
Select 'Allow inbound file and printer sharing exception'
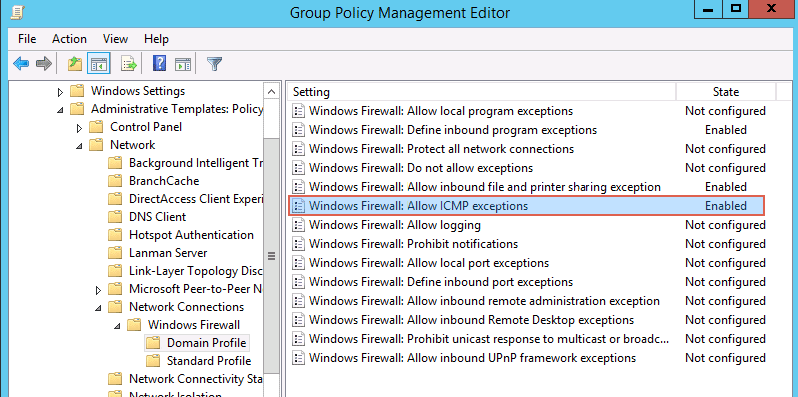coord(484,187)
